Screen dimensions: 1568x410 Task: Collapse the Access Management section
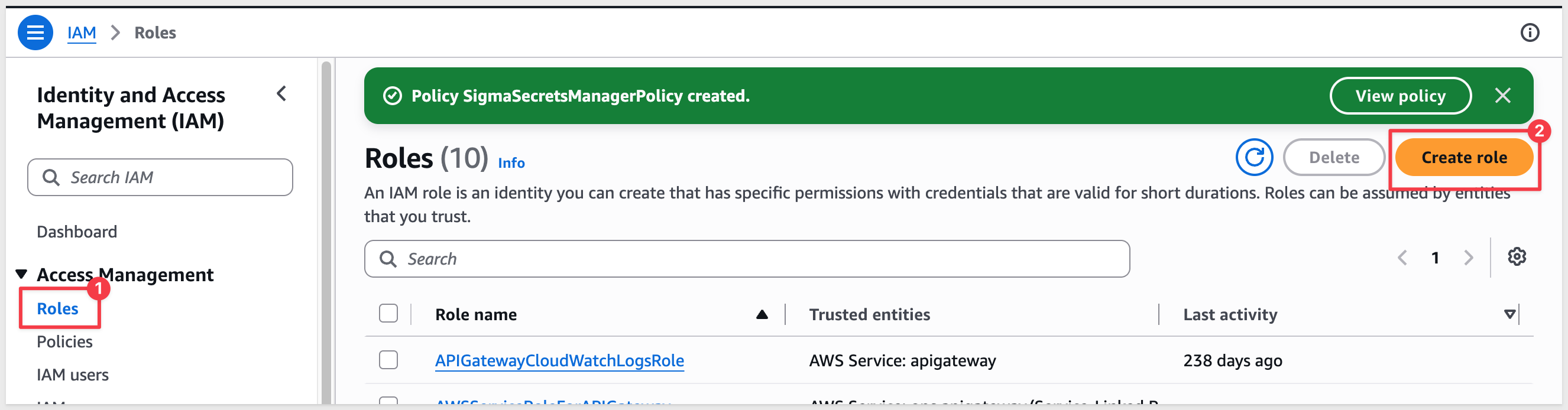click(x=21, y=274)
